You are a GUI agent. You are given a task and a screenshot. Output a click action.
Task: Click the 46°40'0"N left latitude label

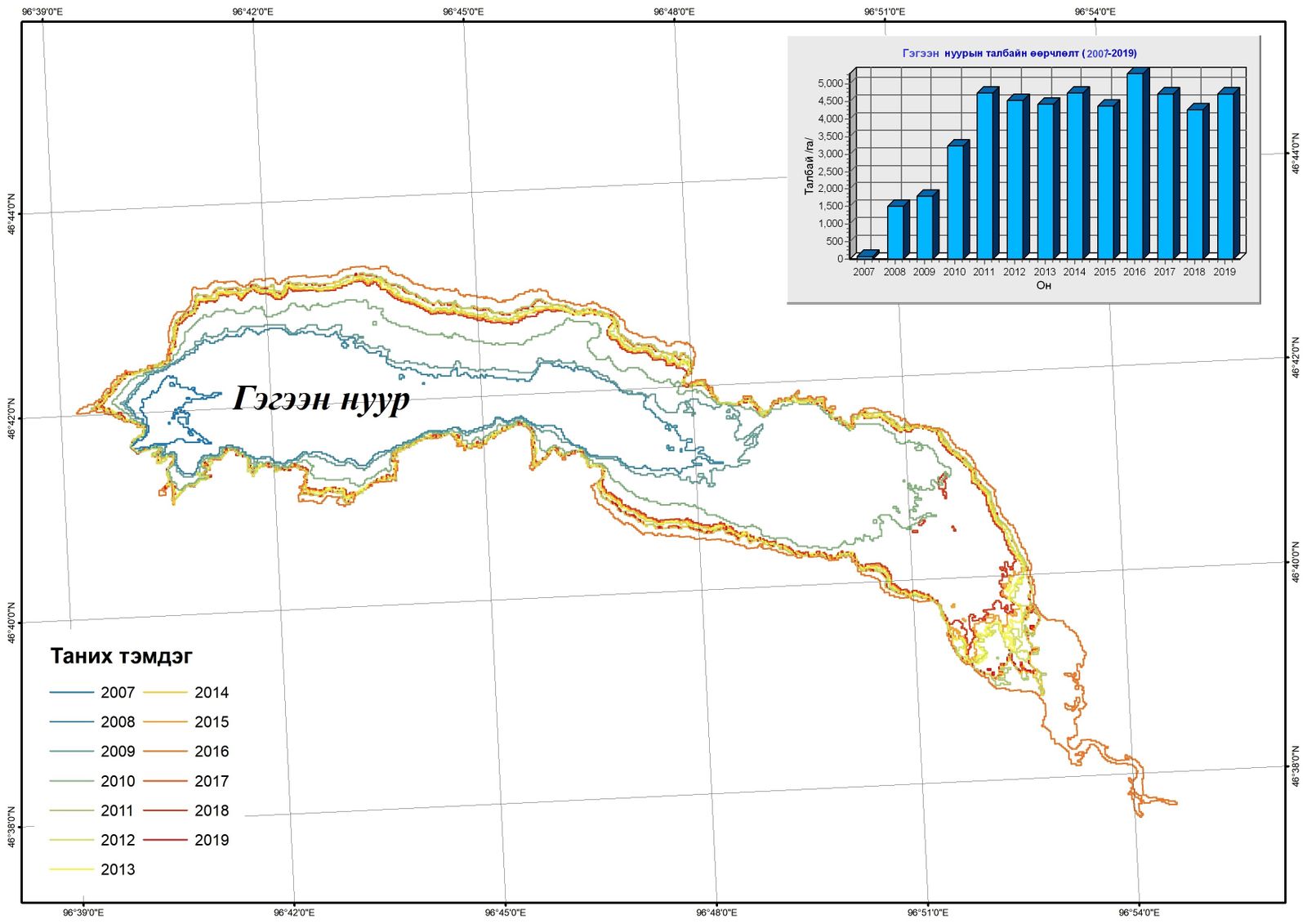click(11, 623)
